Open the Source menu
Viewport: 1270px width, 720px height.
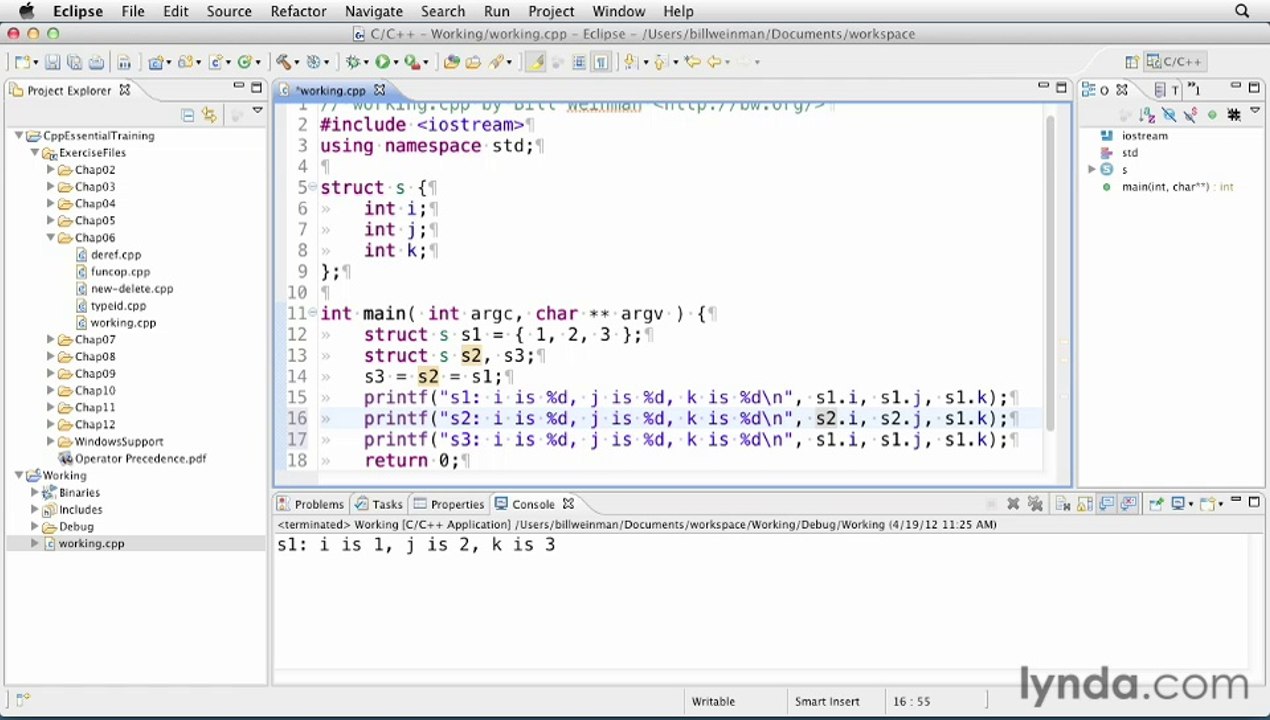229,11
